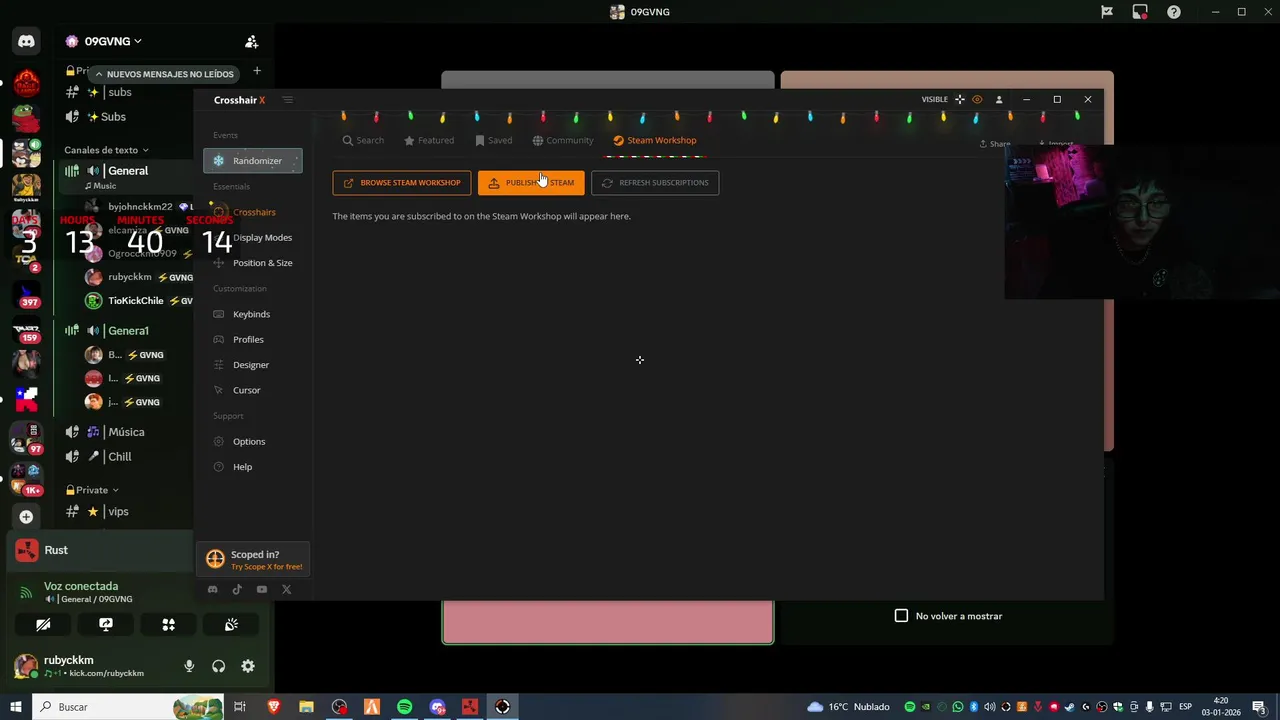Click the Windows Start button
Viewport: 1280px width, 720px height.
pos(16,707)
